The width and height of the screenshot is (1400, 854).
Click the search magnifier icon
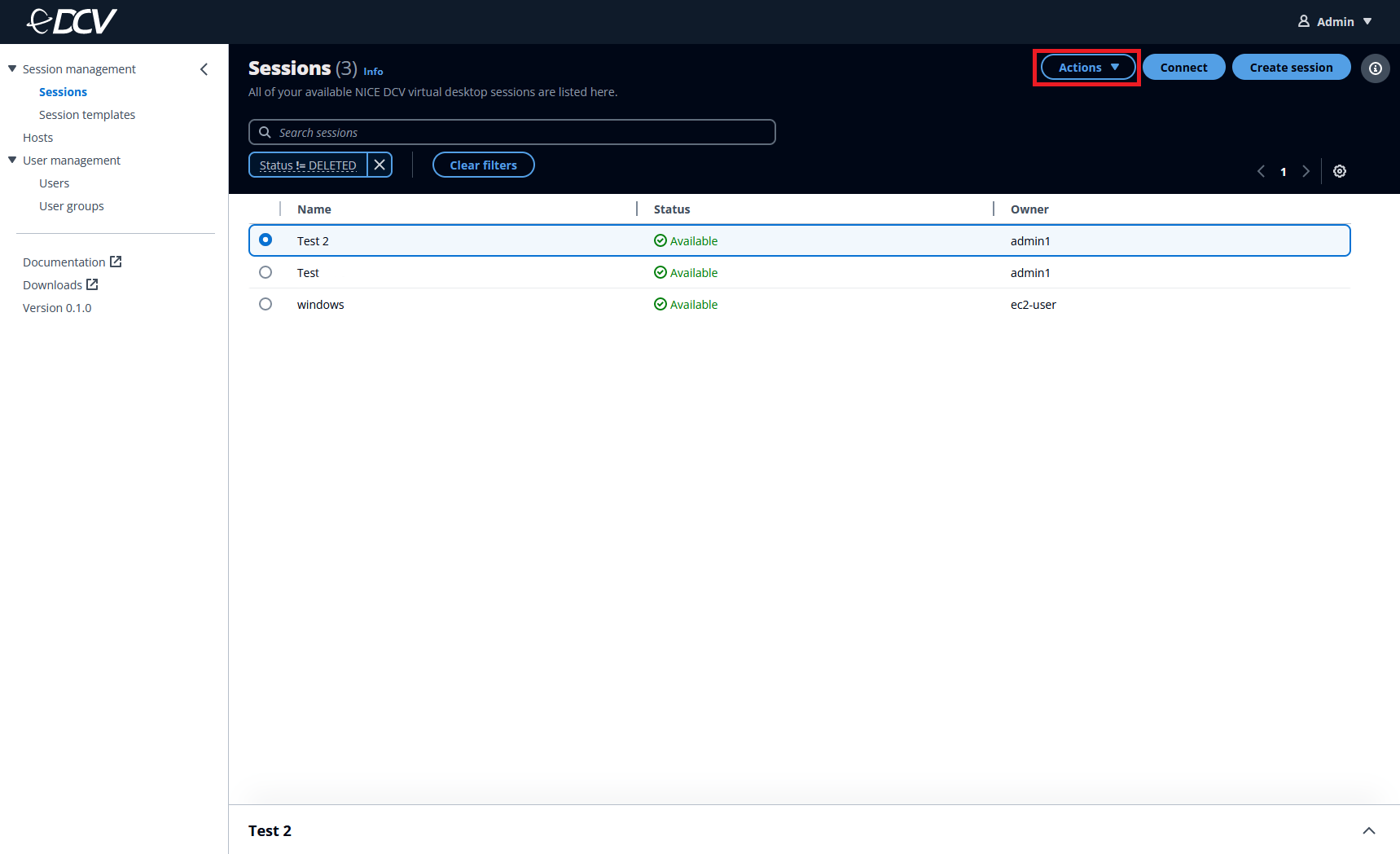point(265,132)
